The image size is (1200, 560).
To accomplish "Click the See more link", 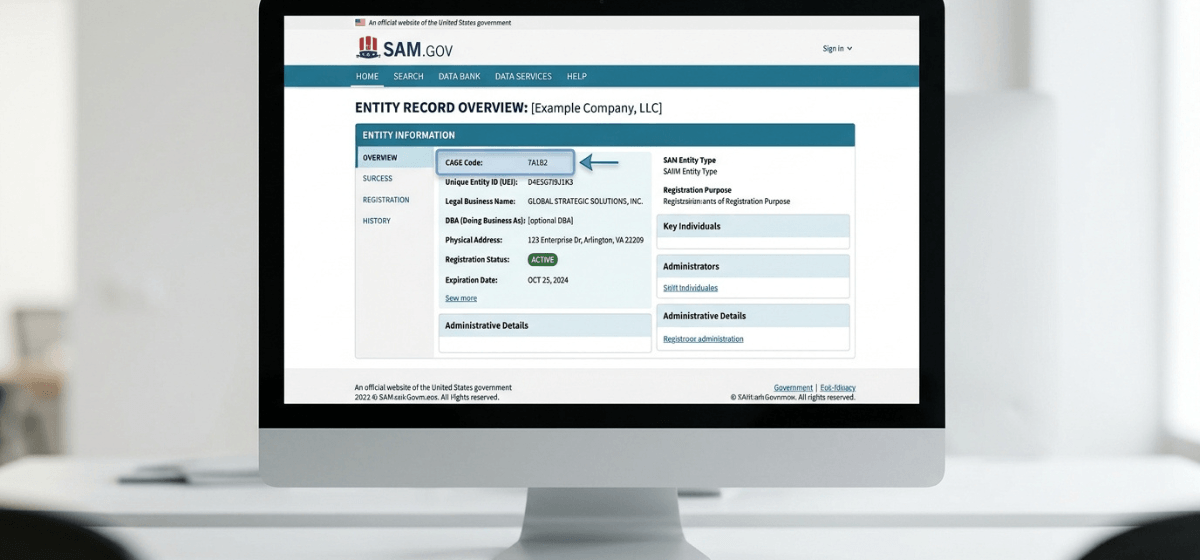I will [461, 298].
